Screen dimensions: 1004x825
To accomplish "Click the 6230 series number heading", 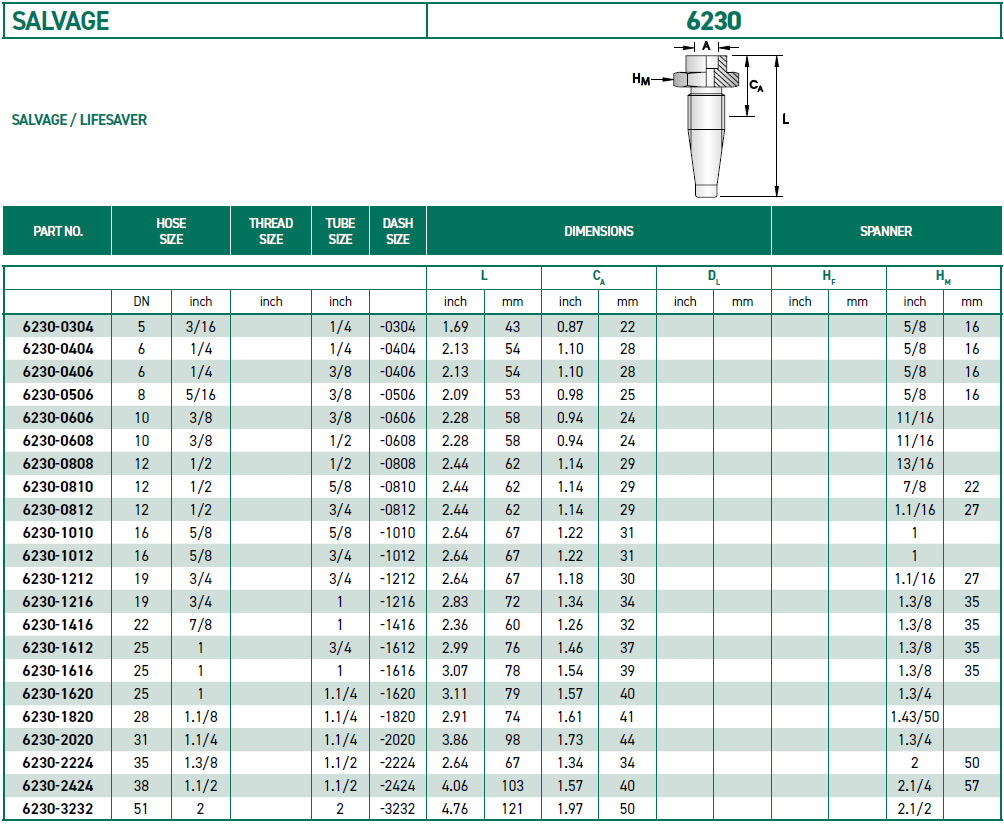I will pyautogui.click(x=713, y=21).
